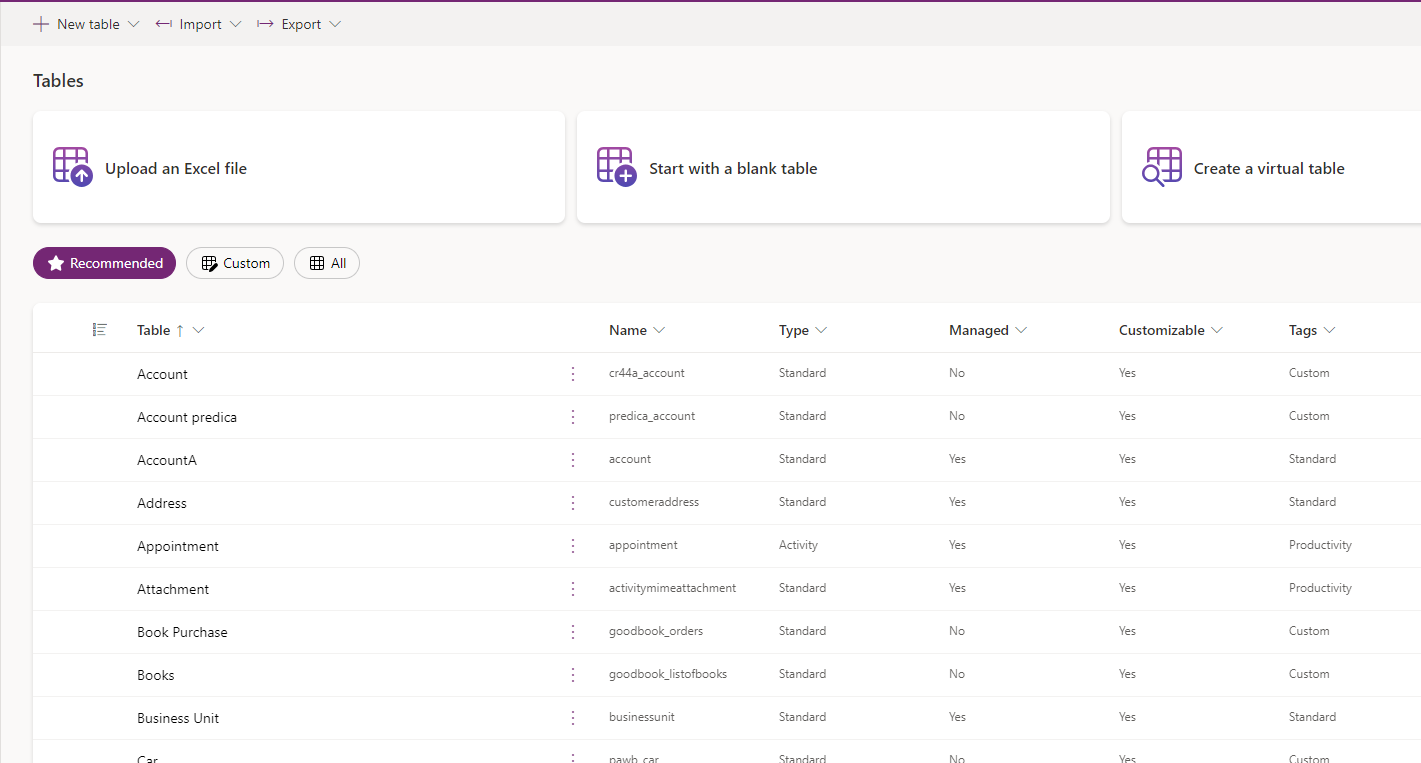
Task: Open more options for Account row
Action: [573, 374]
